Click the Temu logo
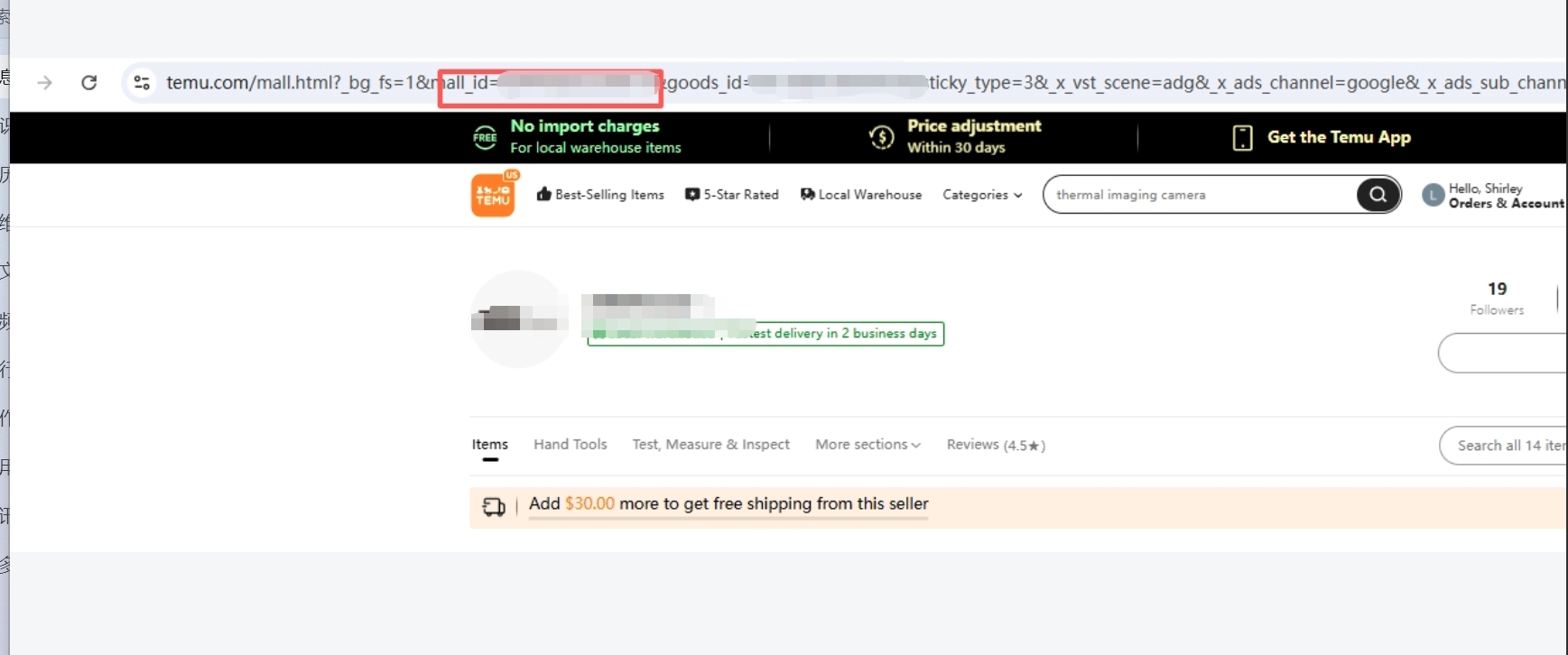Image resolution: width=1568 pixels, height=655 pixels. click(493, 195)
